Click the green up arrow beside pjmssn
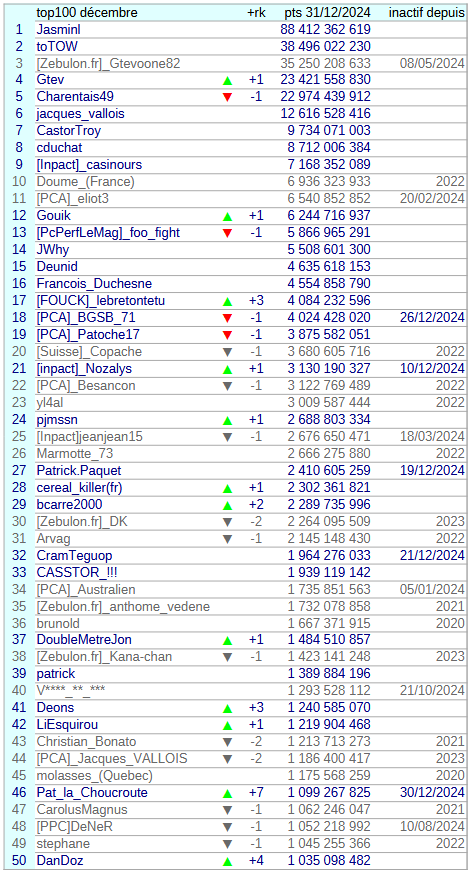 (227, 420)
